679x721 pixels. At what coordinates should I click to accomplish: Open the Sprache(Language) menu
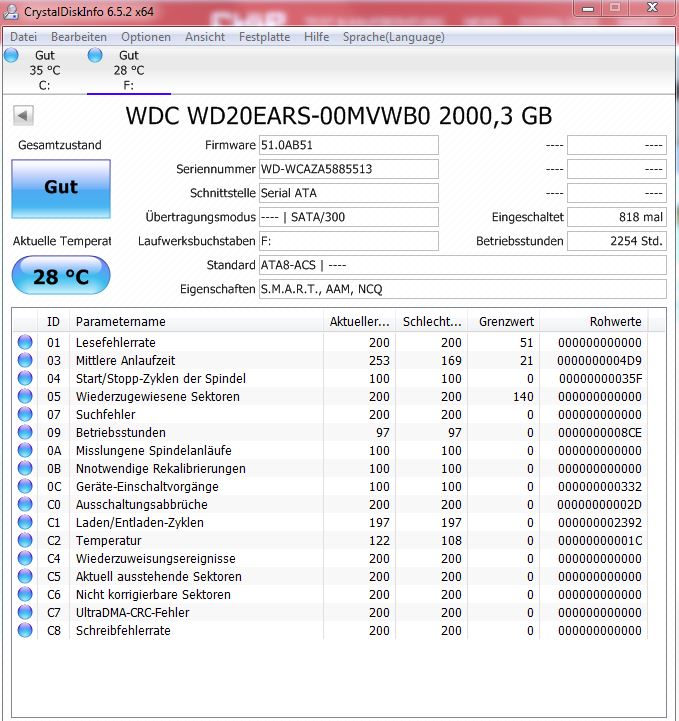click(394, 37)
